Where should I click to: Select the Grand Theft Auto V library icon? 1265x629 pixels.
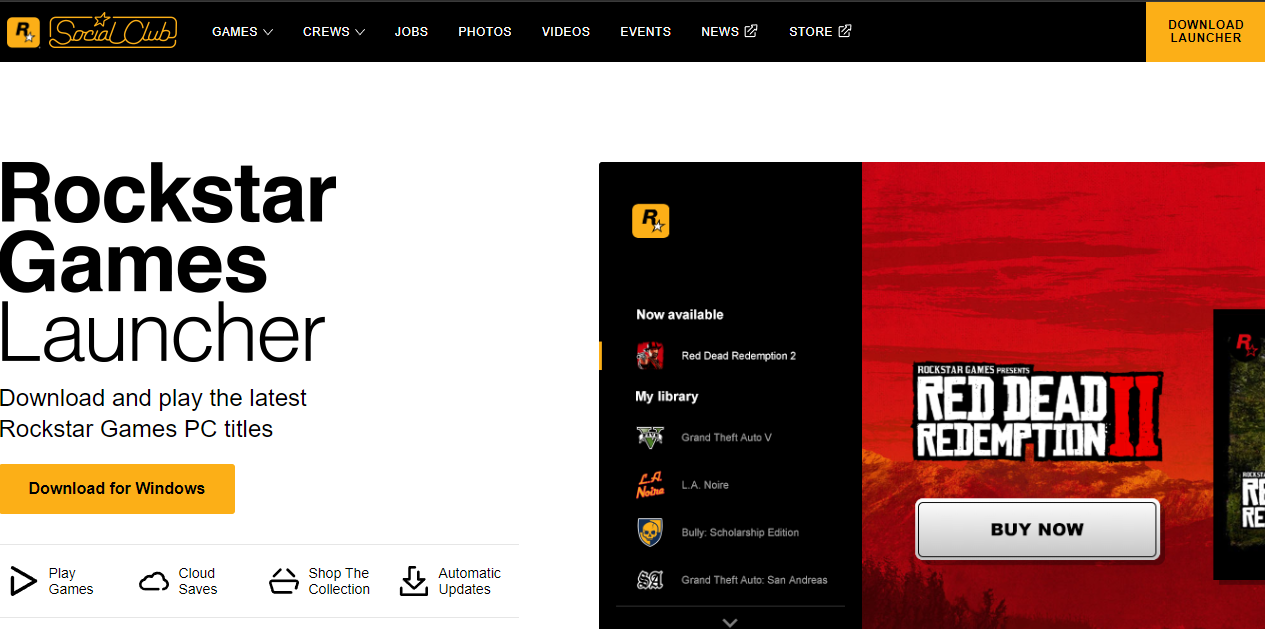(650, 437)
